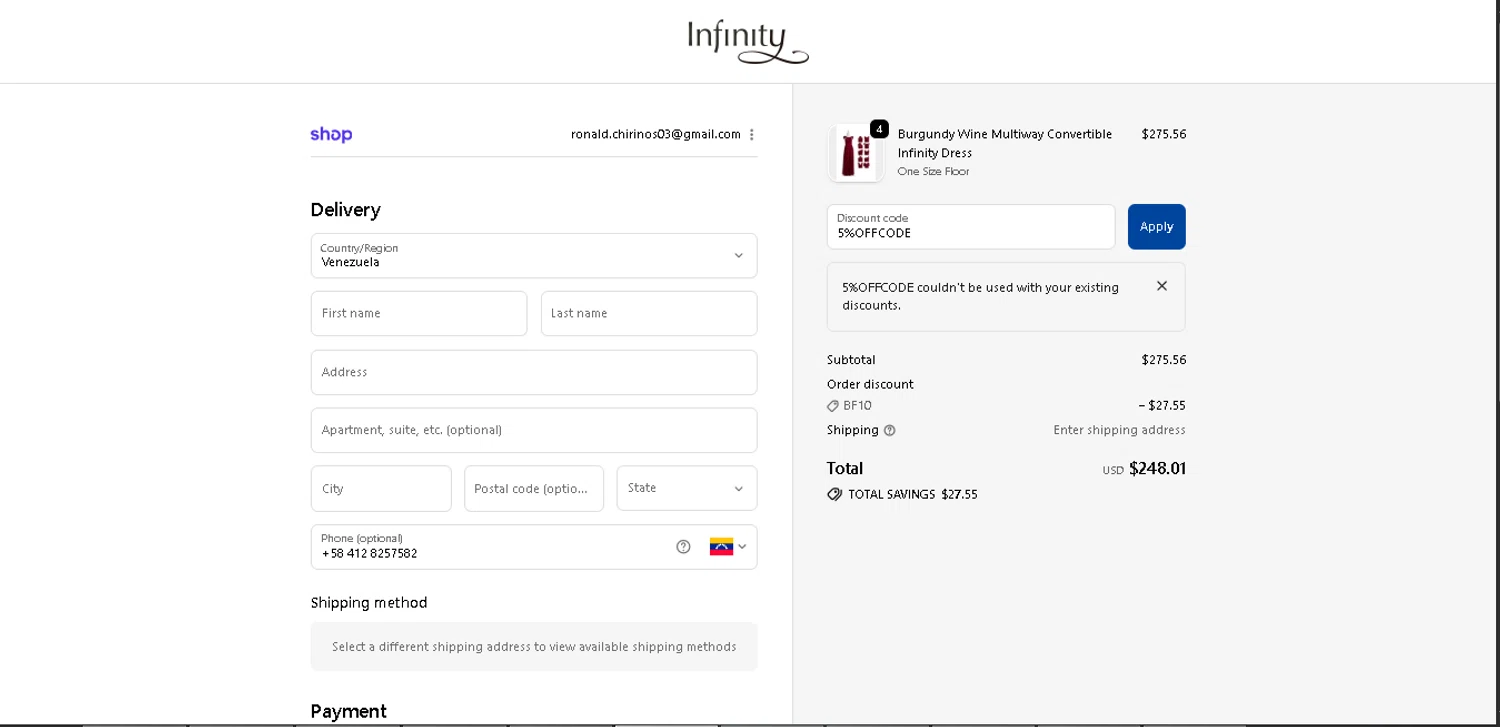Click the Payment heading
The image size is (1500, 727).
(348, 712)
